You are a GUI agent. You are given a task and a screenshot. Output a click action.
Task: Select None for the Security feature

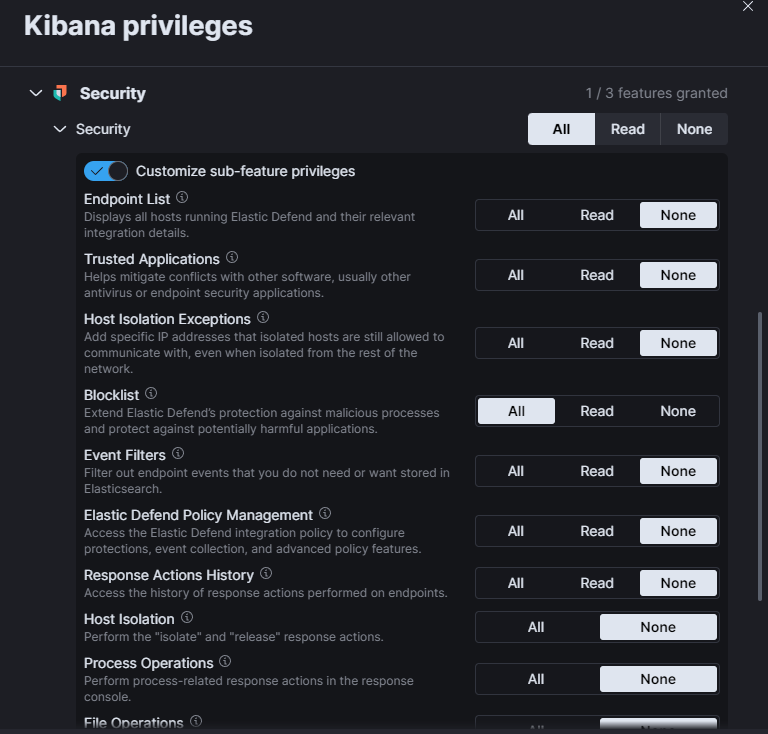click(694, 129)
